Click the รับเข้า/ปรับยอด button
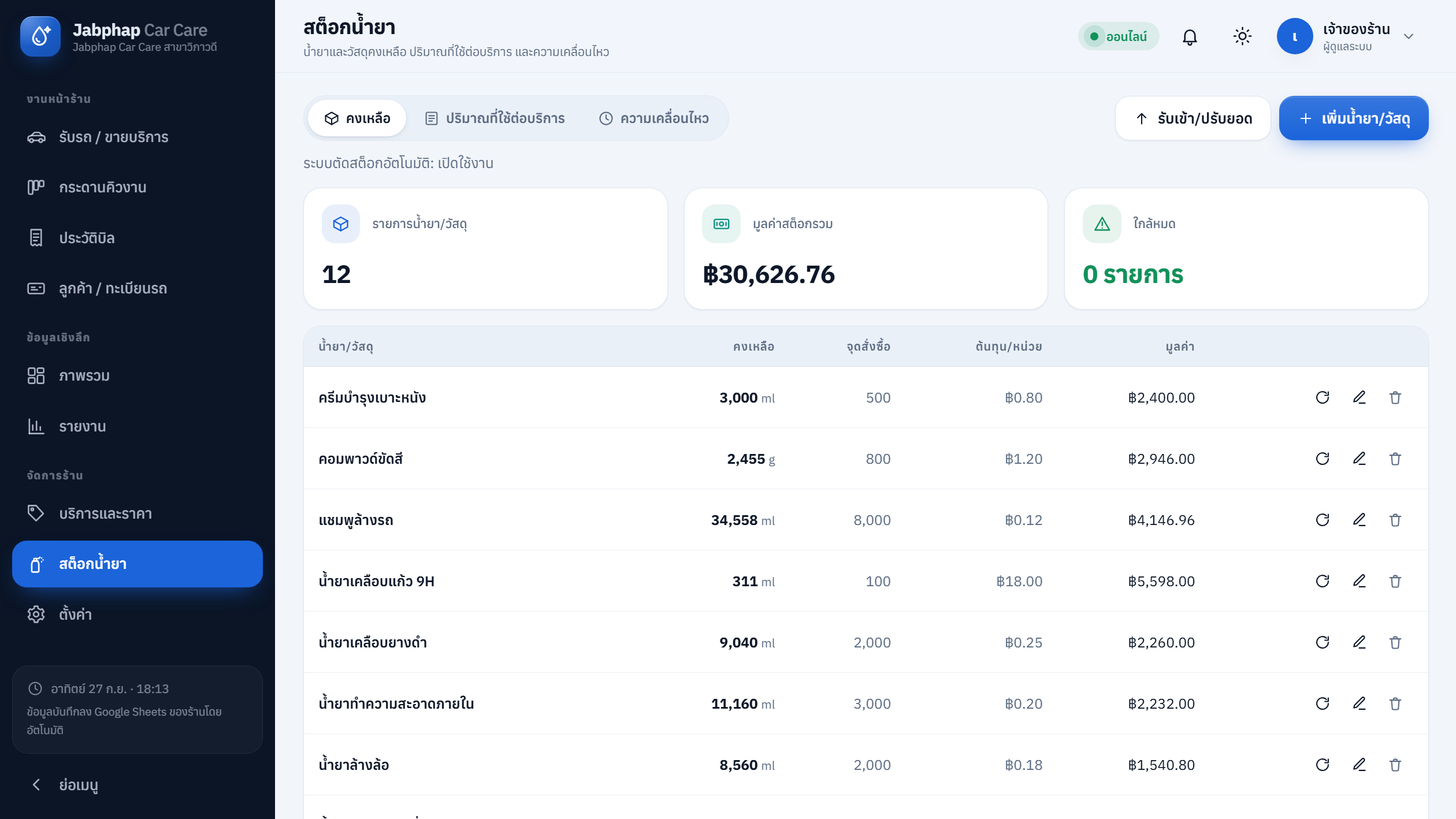Image resolution: width=1456 pixels, height=819 pixels. [x=1193, y=118]
